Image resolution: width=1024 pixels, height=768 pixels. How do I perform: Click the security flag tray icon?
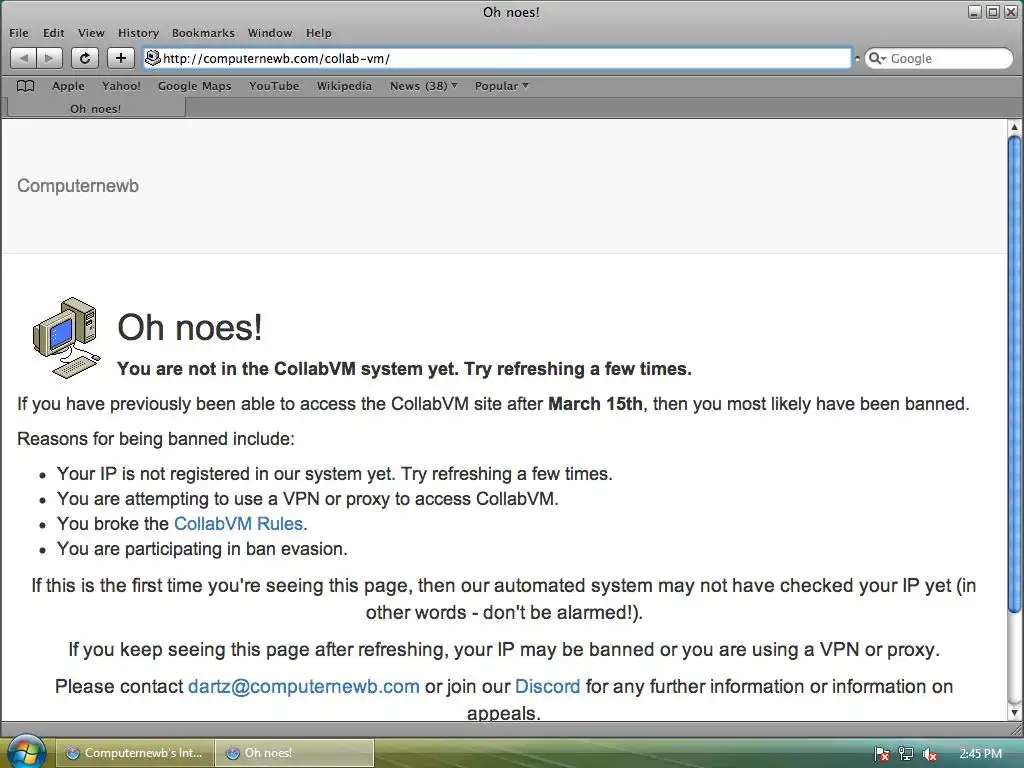(882, 754)
